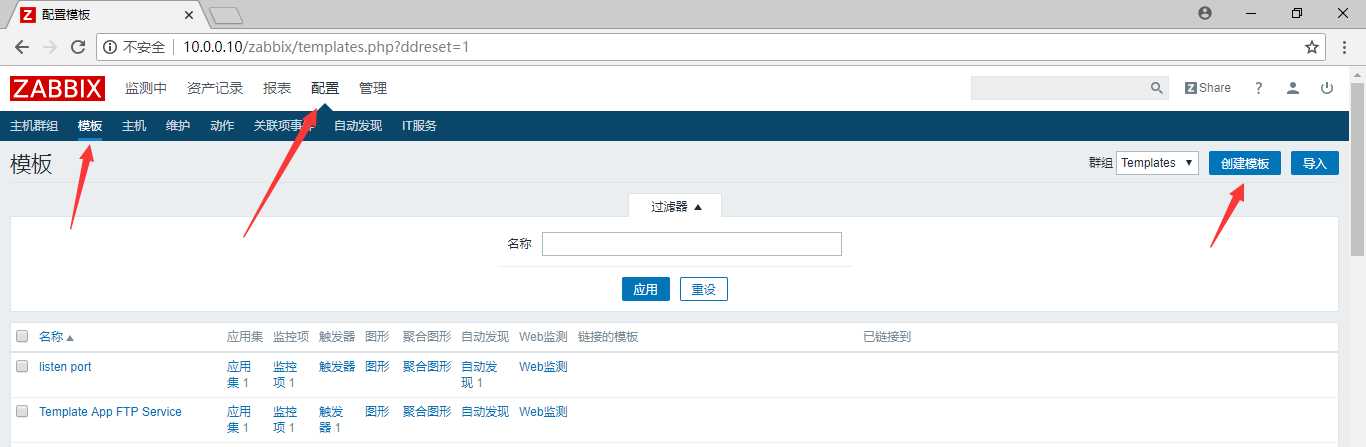Select all templates header checkbox

[x=22, y=337]
